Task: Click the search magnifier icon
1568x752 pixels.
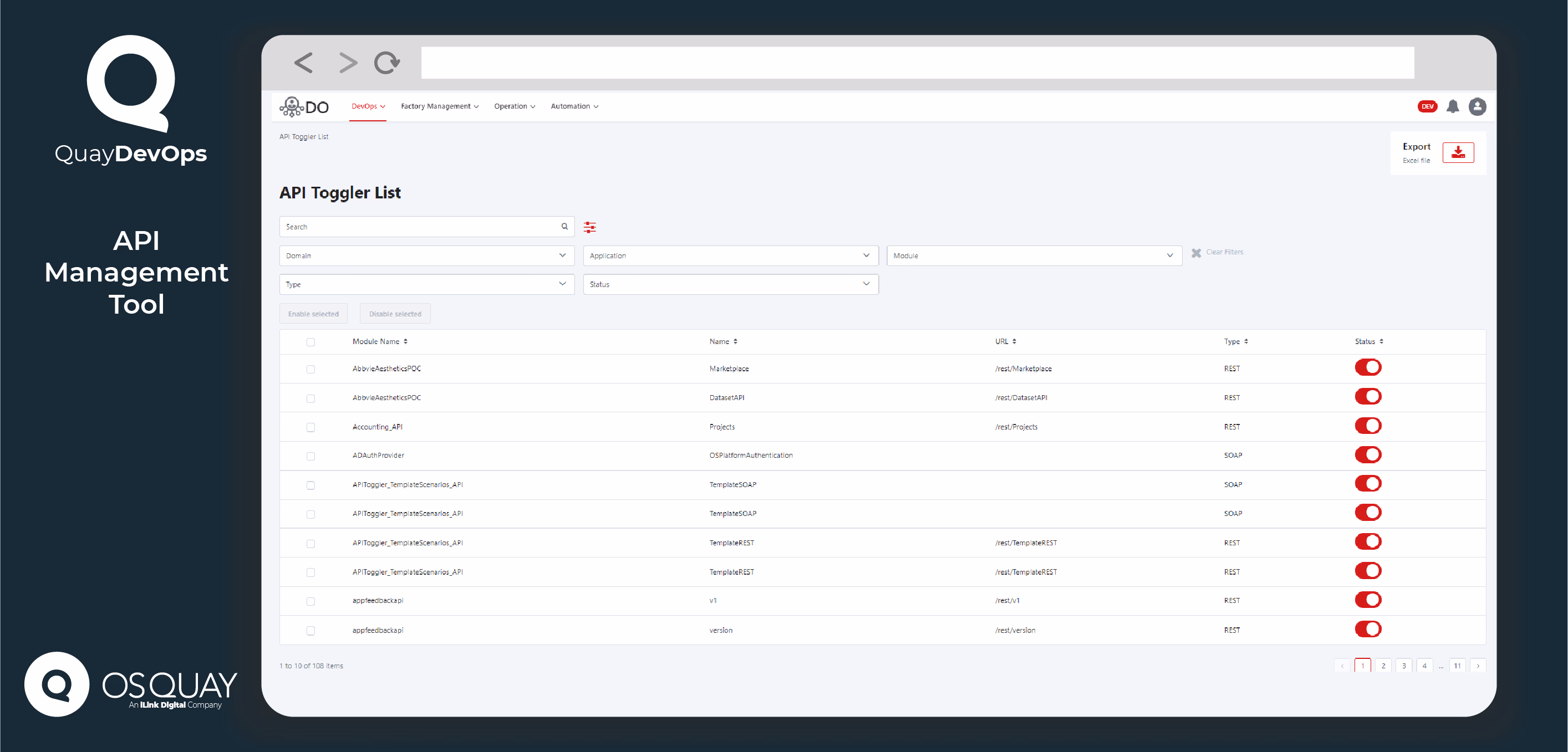Action: (564, 226)
